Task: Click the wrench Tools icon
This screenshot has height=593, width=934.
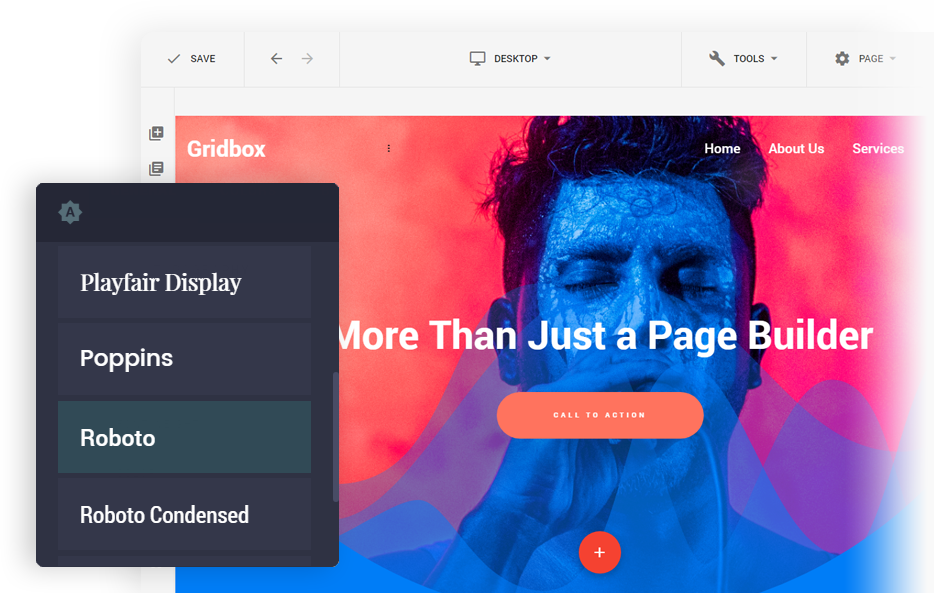Action: [717, 59]
